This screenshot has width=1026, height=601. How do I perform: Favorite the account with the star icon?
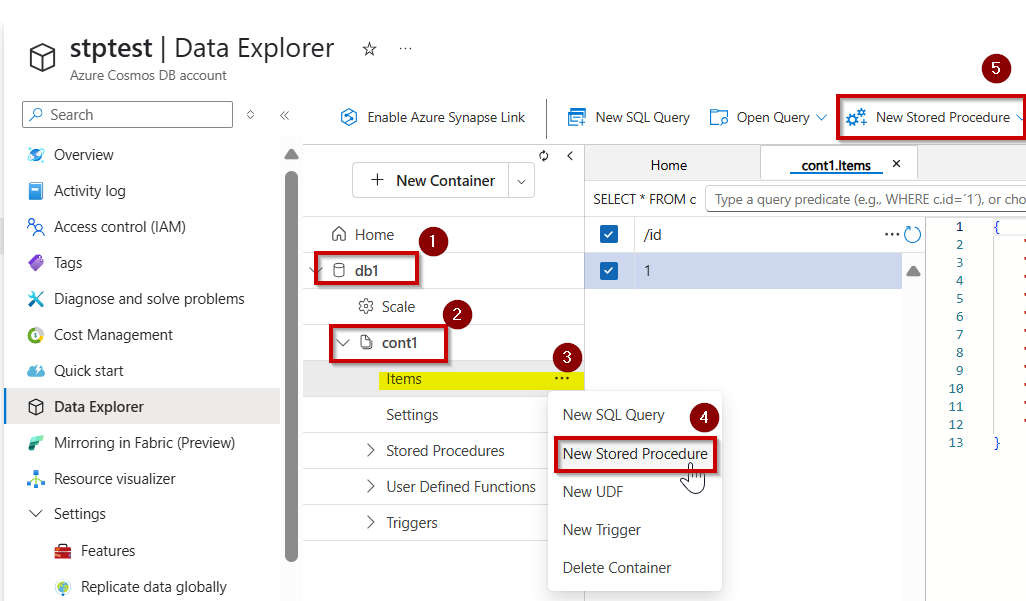click(x=370, y=49)
